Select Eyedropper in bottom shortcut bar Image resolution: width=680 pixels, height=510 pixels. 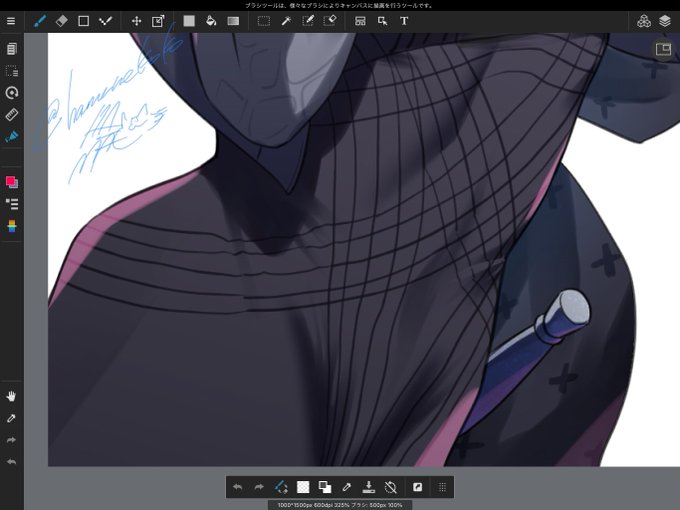pos(347,487)
